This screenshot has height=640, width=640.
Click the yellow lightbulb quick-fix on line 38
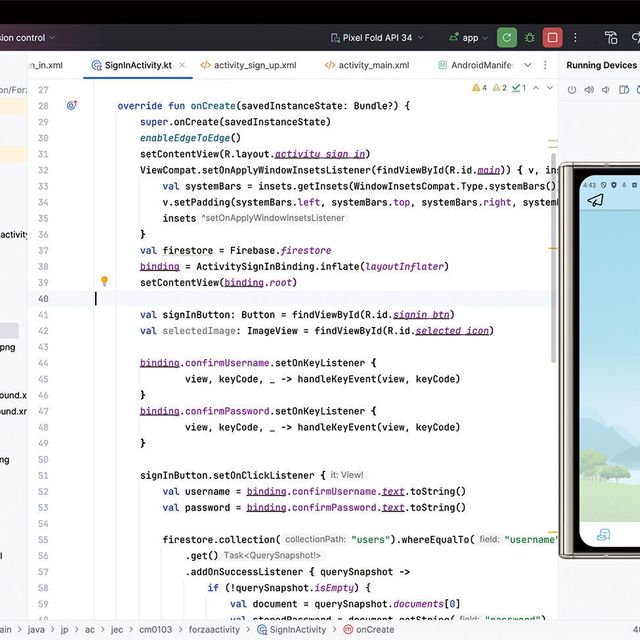[x=104, y=282]
